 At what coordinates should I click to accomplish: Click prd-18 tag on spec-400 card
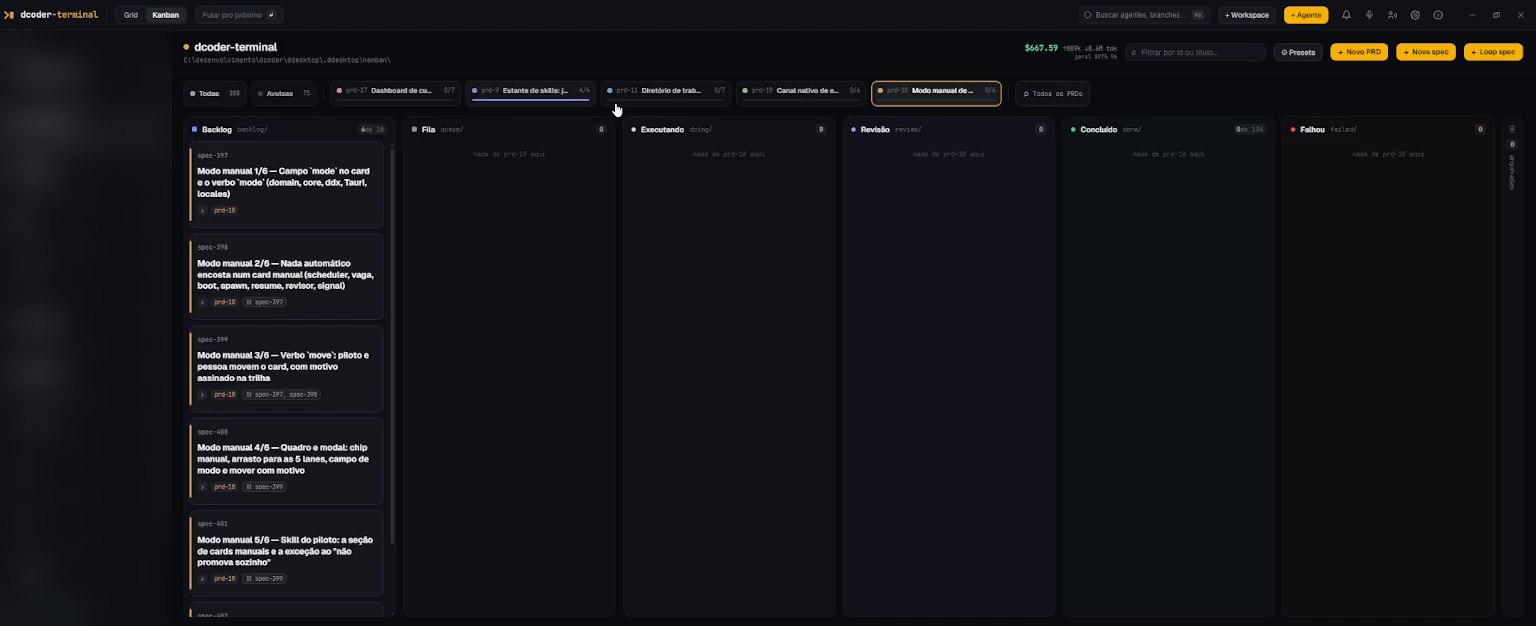(x=225, y=487)
